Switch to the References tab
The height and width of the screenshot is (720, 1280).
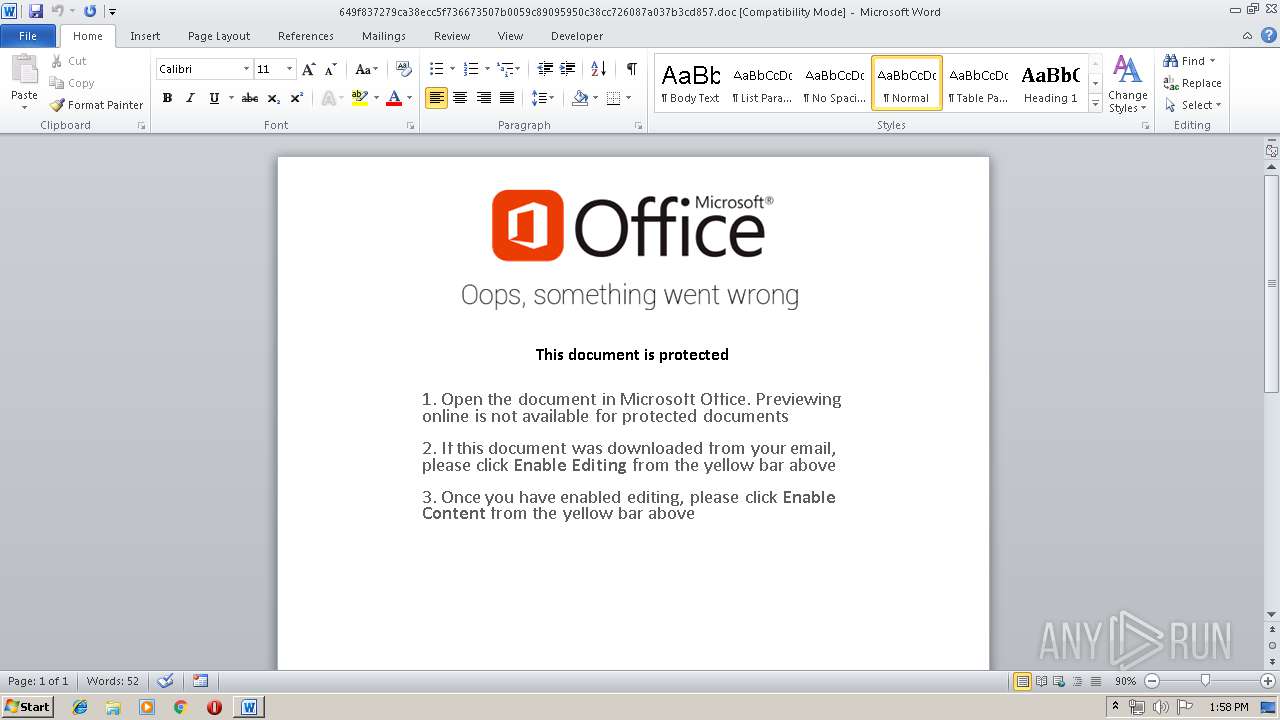coord(306,35)
